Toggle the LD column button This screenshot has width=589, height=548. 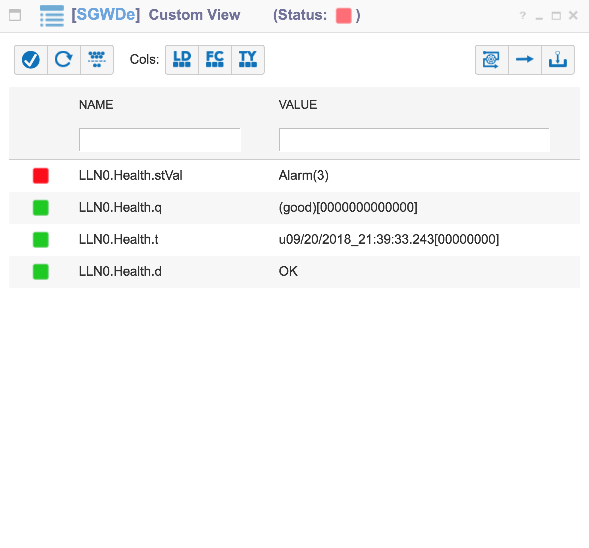[x=182, y=60]
